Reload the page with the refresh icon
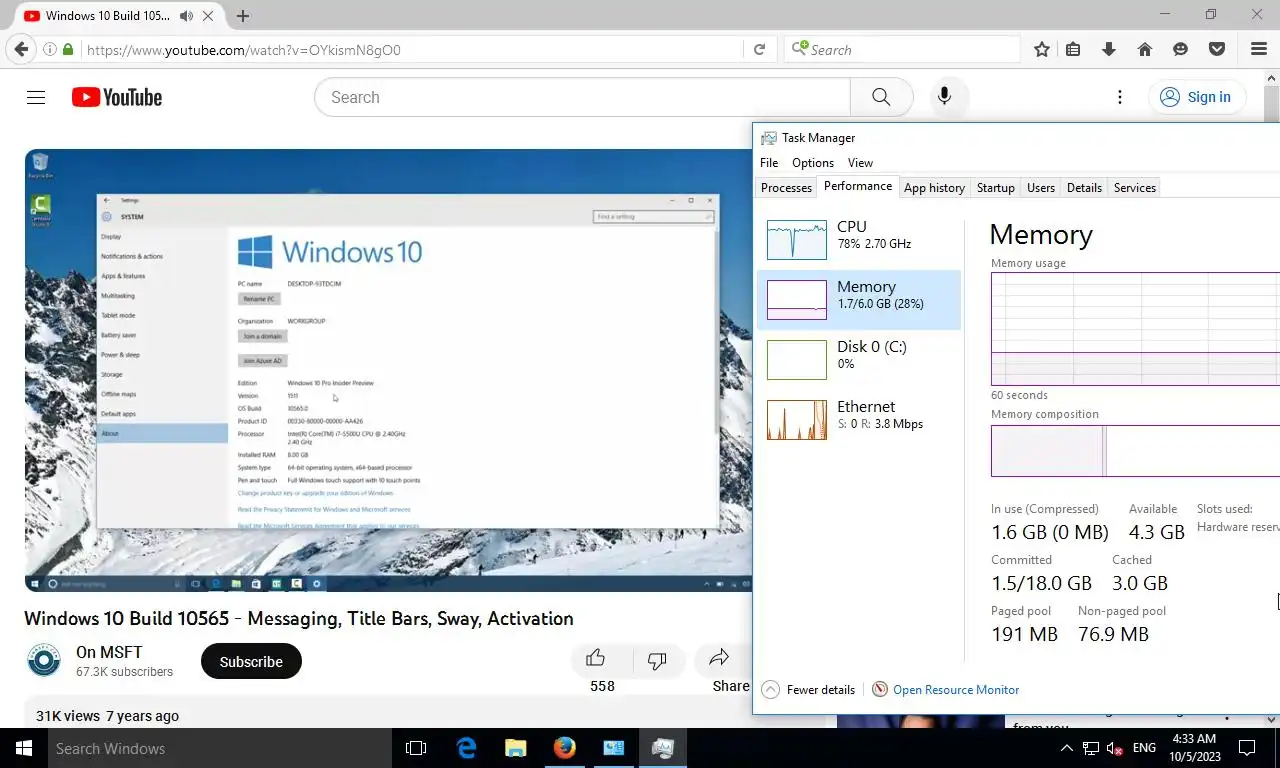The image size is (1280, 768). [759, 49]
